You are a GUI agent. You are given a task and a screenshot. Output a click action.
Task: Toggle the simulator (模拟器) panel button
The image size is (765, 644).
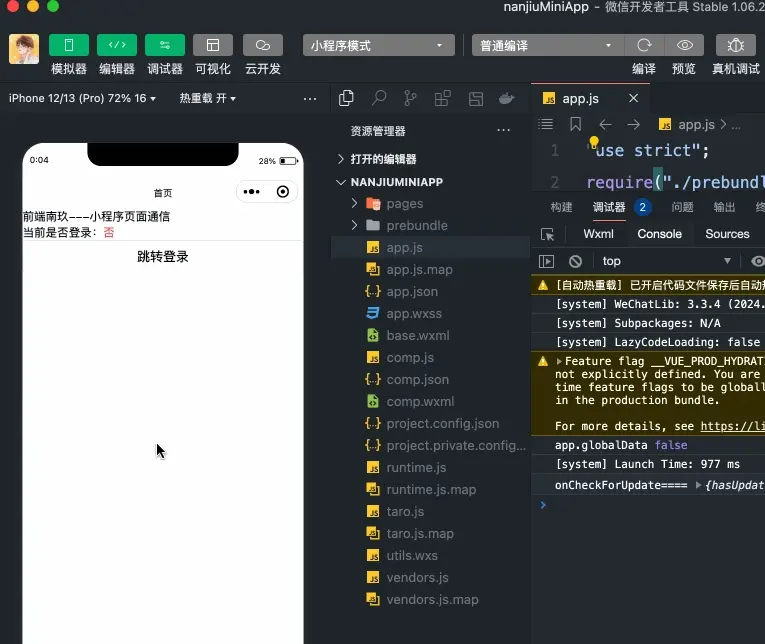pos(69,45)
